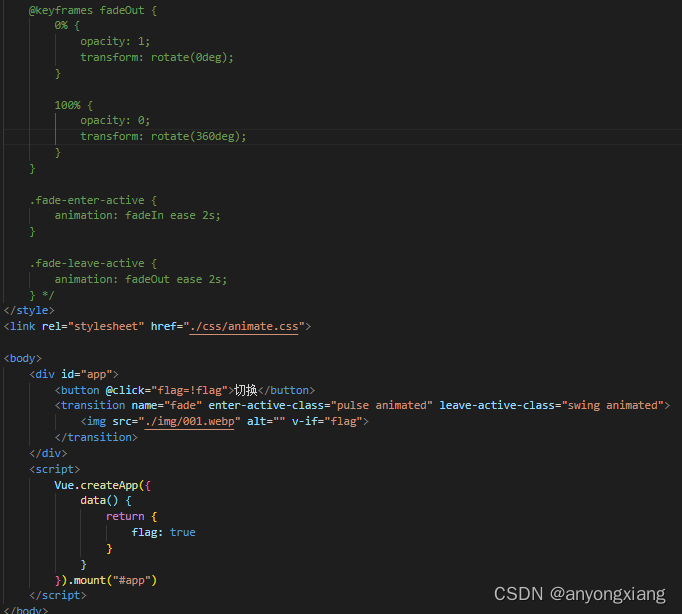Click the "swing animated" class string
The image size is (682, 614).
point(612,406)
